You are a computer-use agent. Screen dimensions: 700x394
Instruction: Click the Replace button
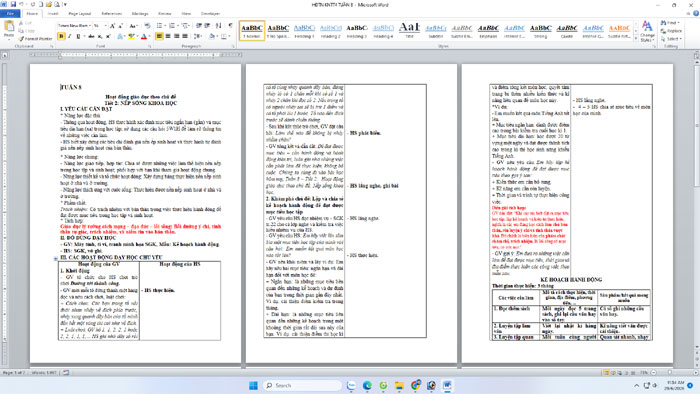tap(671, 31)
